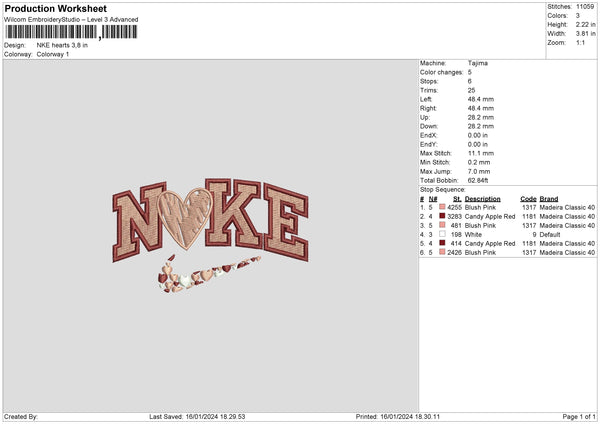Click the Description column header
Viewport: 600px width, 424px height.
click(483, 199)
